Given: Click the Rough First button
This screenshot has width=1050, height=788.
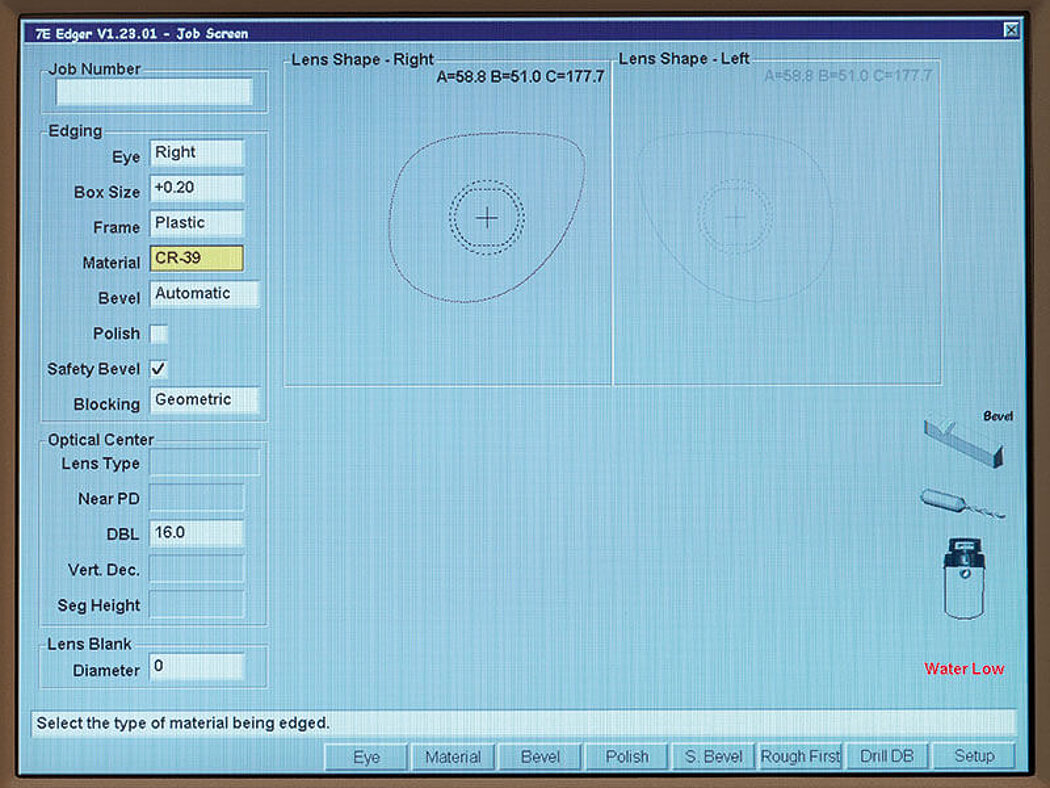Looking at the screenshot, I should coord(800,757).
